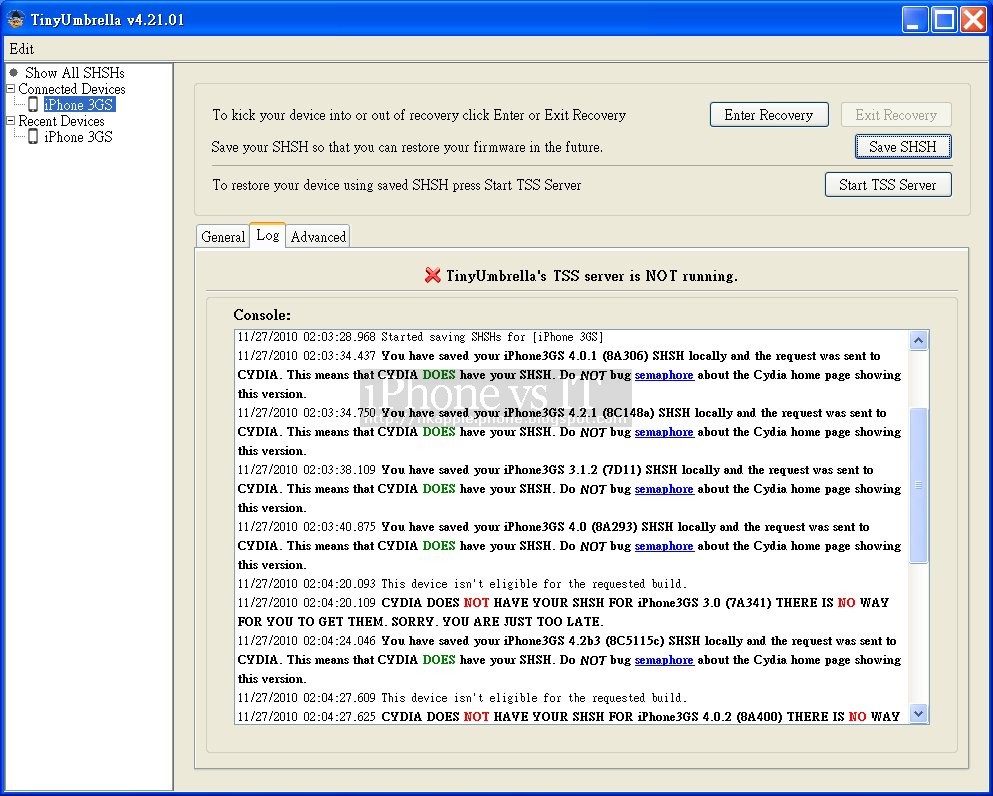Open the Advanced tab

pos(318,237)
